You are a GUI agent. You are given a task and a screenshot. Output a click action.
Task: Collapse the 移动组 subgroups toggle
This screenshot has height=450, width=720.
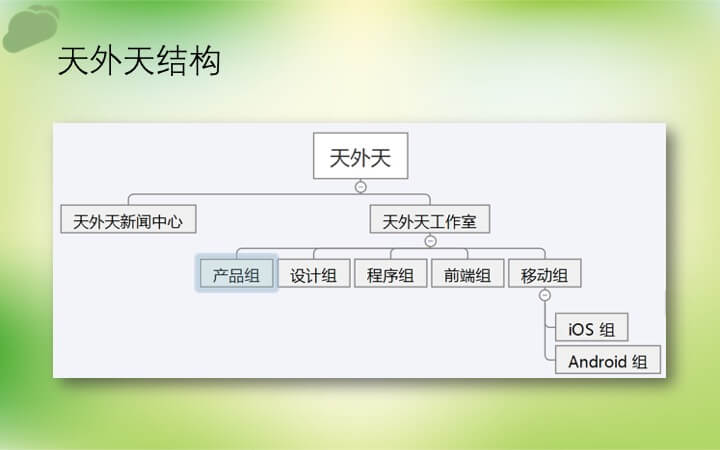coord(545,295)
